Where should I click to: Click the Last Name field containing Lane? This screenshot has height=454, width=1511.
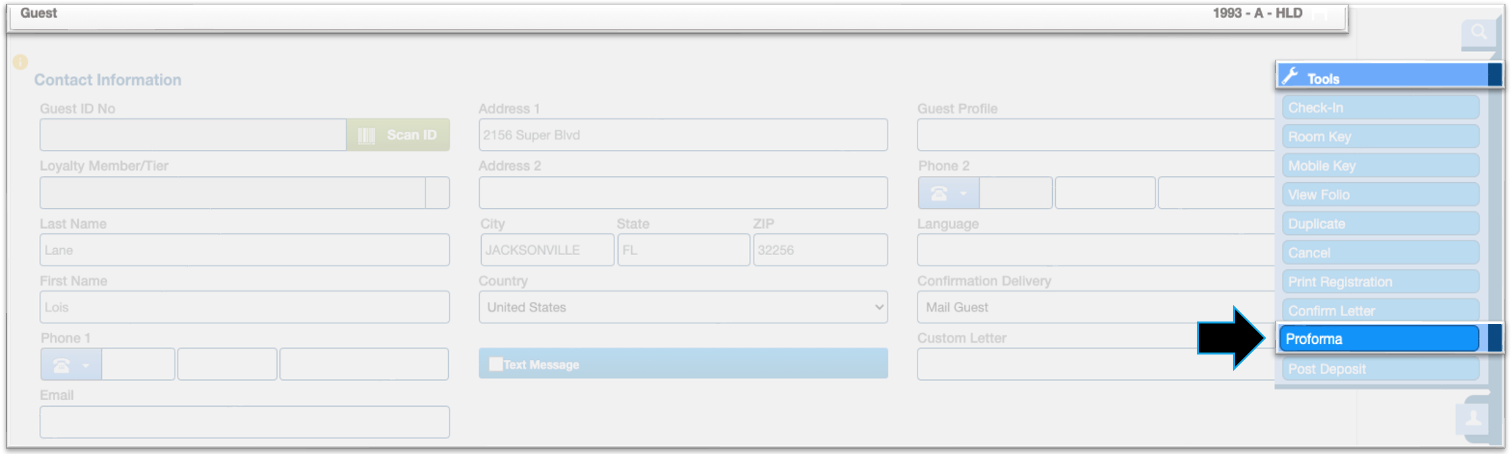point(244,251)
